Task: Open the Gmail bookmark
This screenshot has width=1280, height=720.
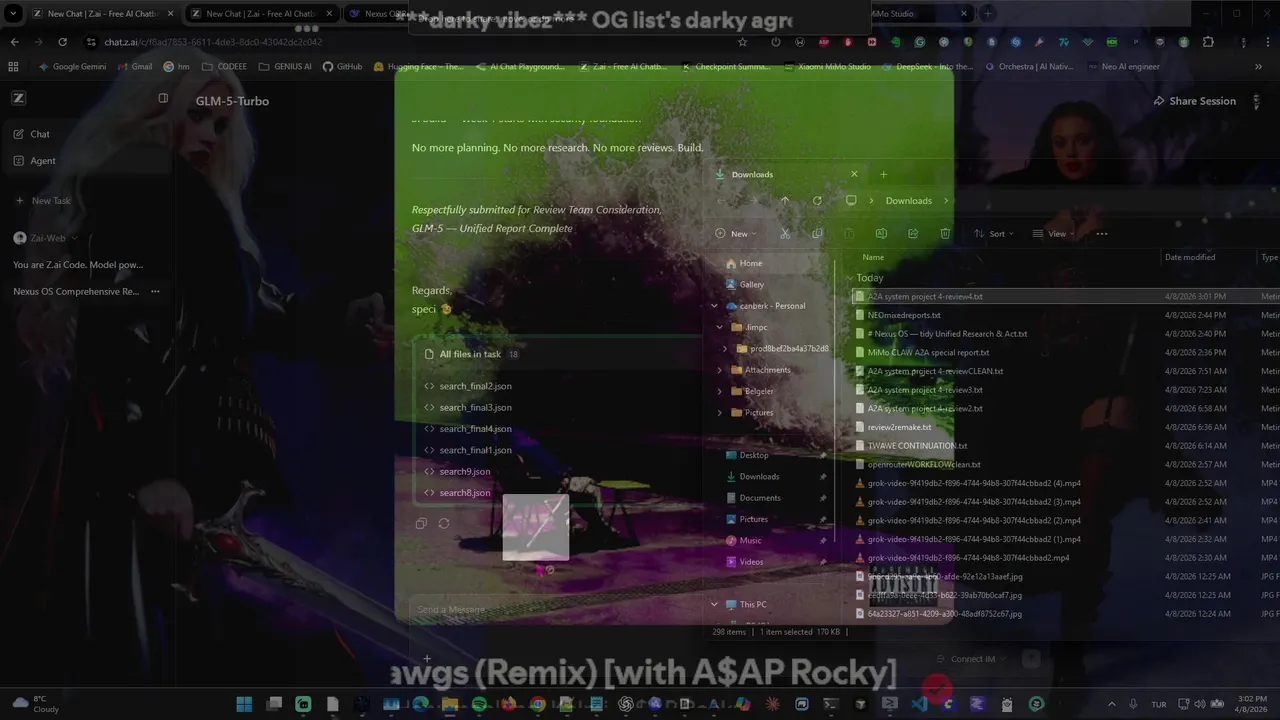Action: coord(134,67)
